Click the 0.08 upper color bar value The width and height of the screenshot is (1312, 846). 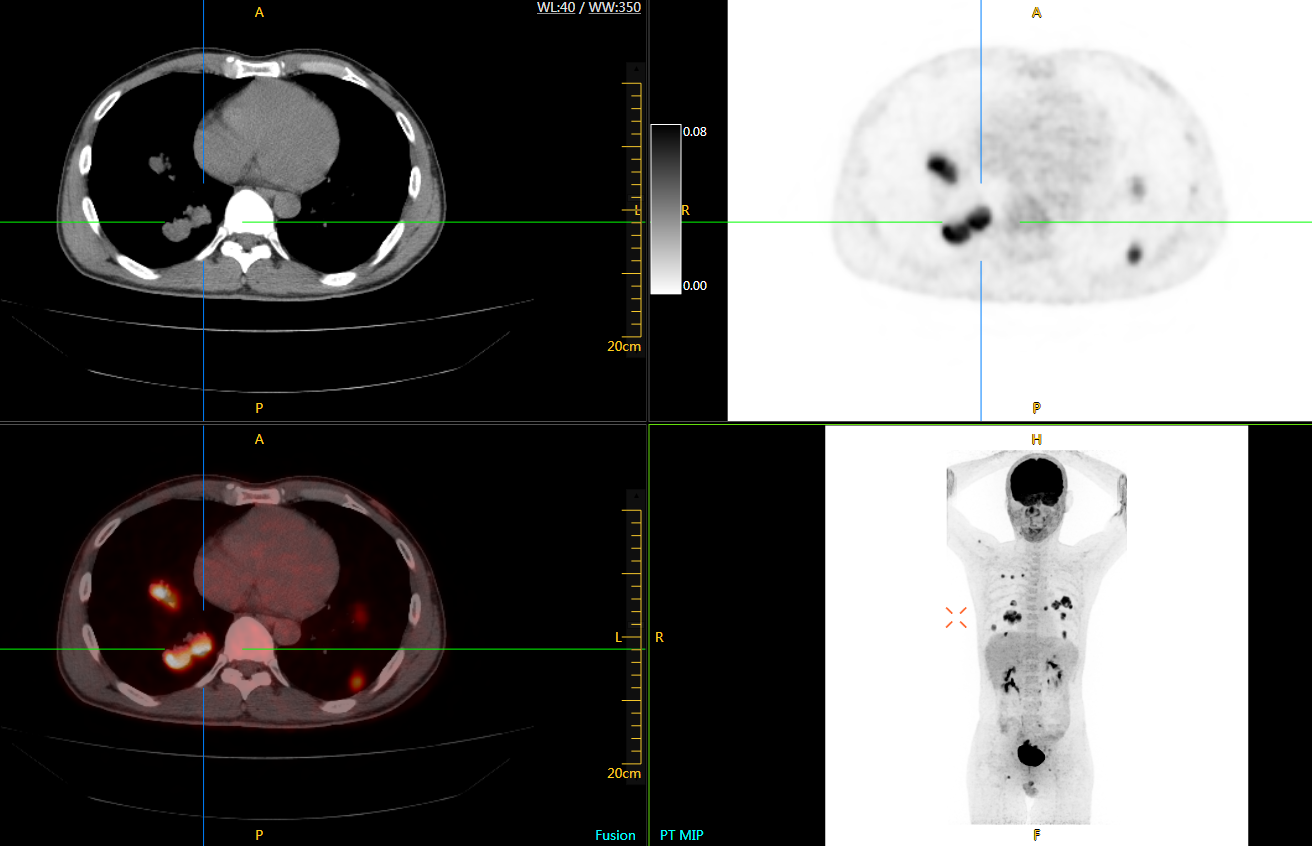(694, 131)
